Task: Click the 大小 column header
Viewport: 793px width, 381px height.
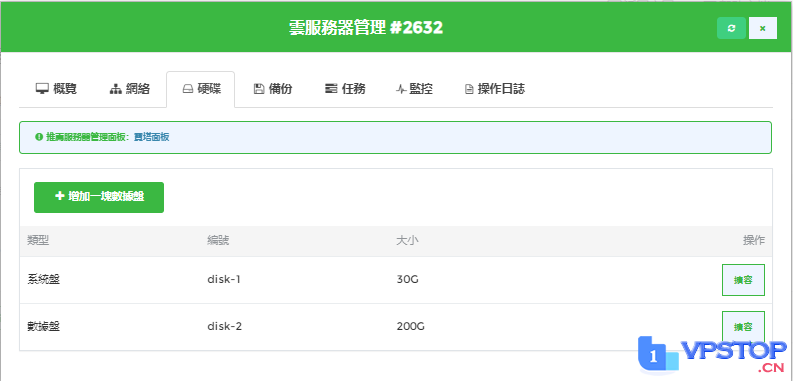Action: tap(408, 241)
